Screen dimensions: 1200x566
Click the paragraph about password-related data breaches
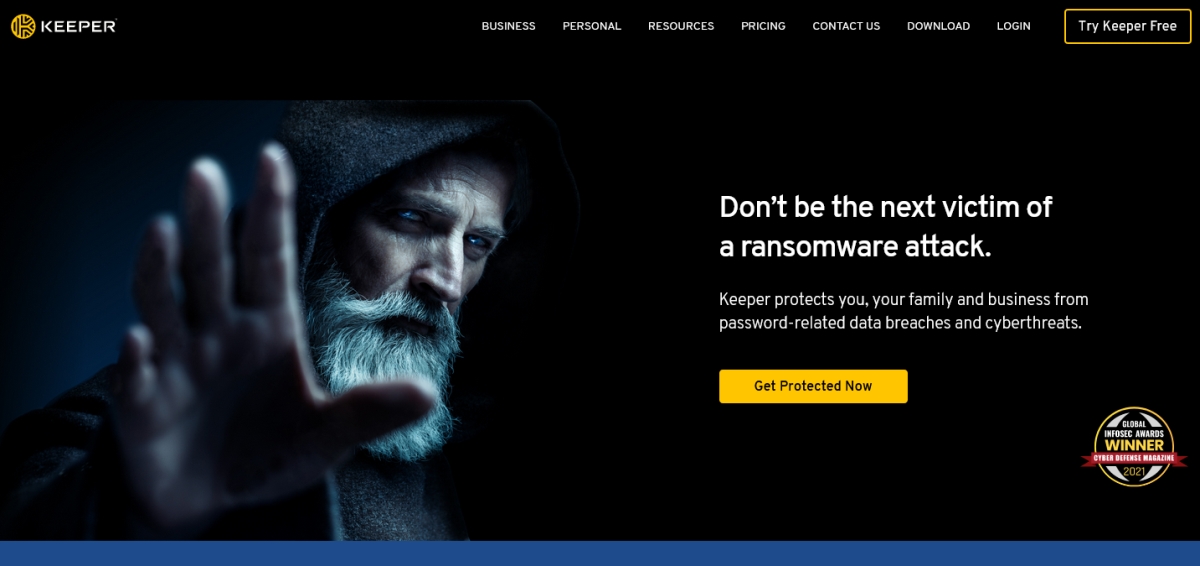pos(904,311)
